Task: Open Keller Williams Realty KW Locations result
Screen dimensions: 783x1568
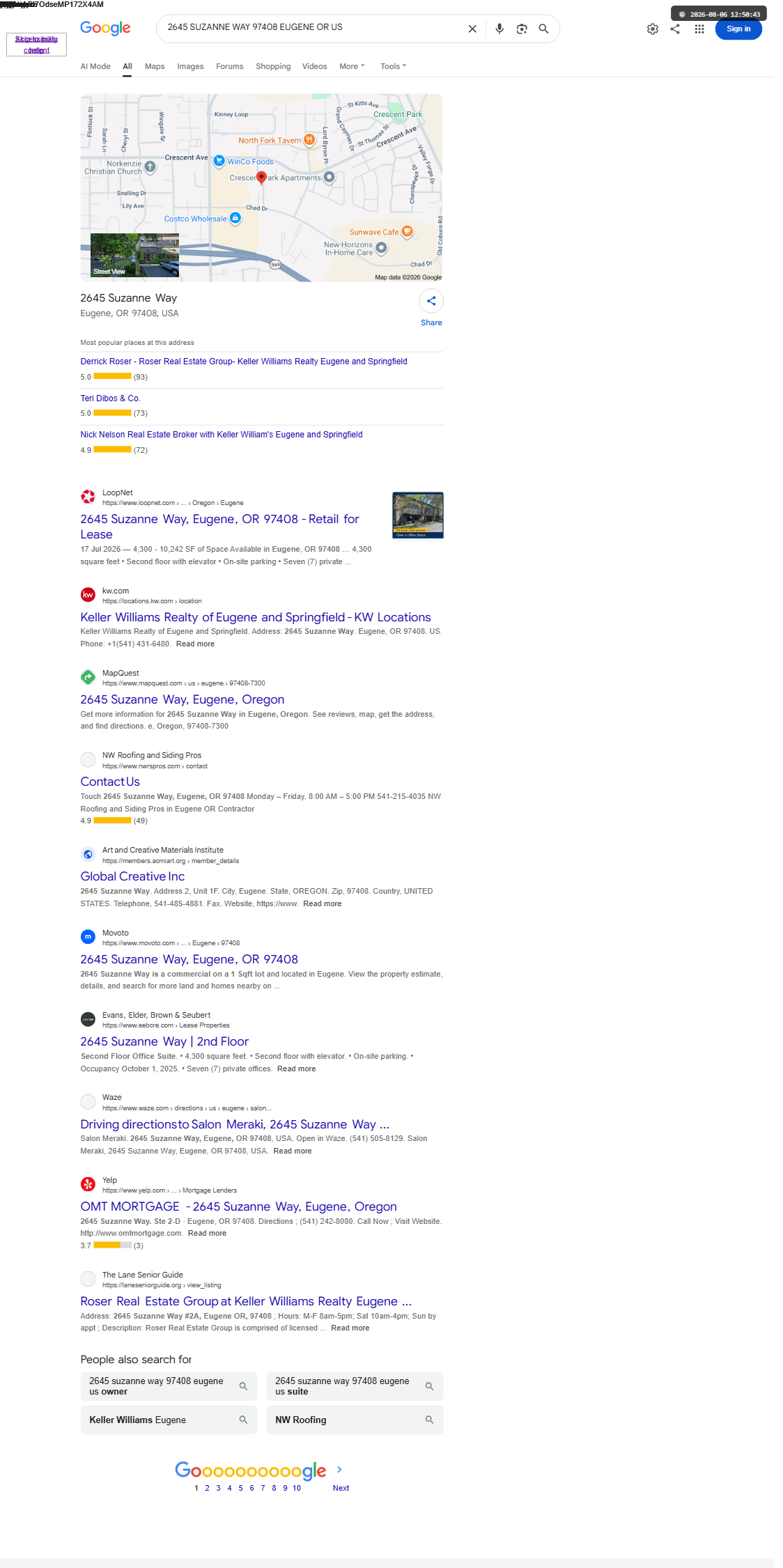Action: click(256, 617)
